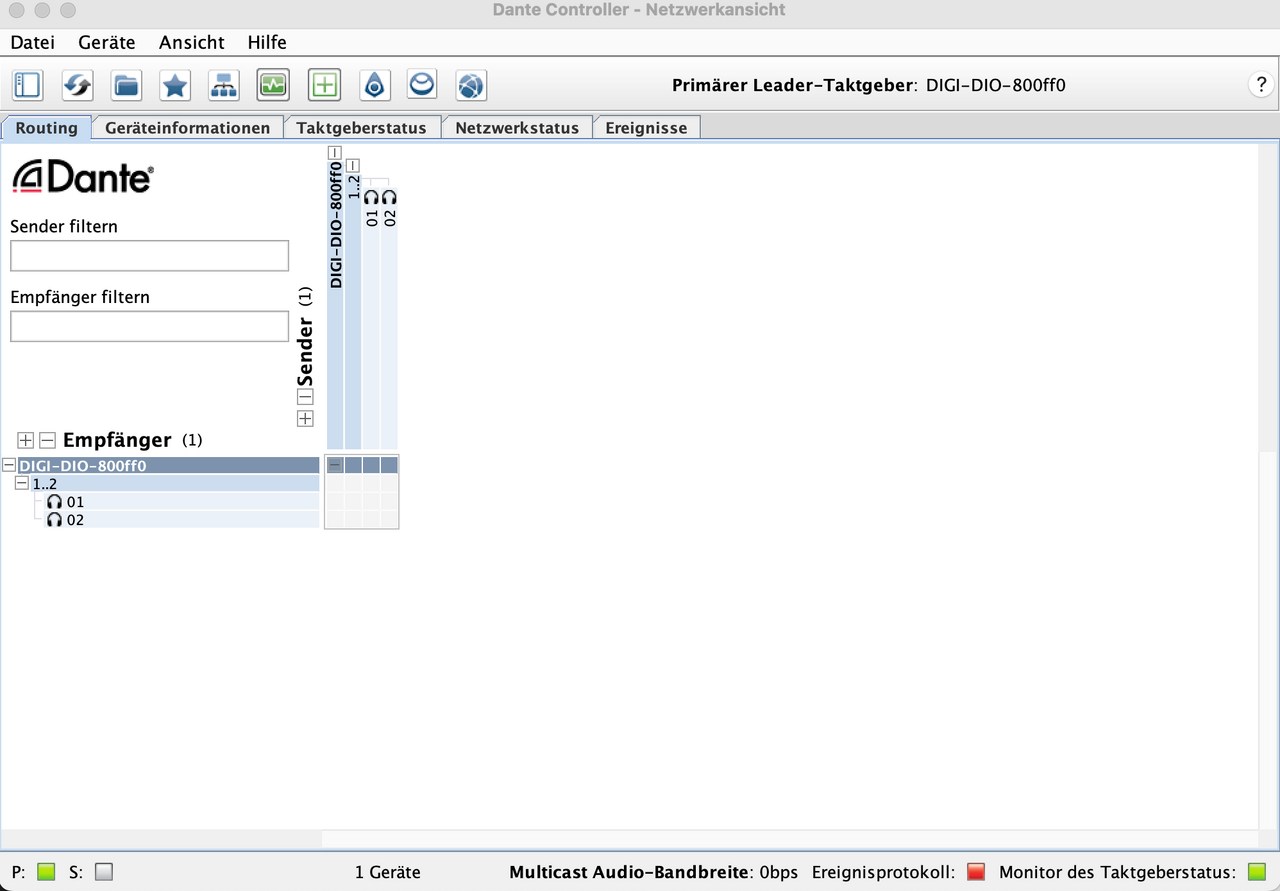Click the help question mark button
The height and width of the screenshot is (891, 1280).
pos(1262,85)
